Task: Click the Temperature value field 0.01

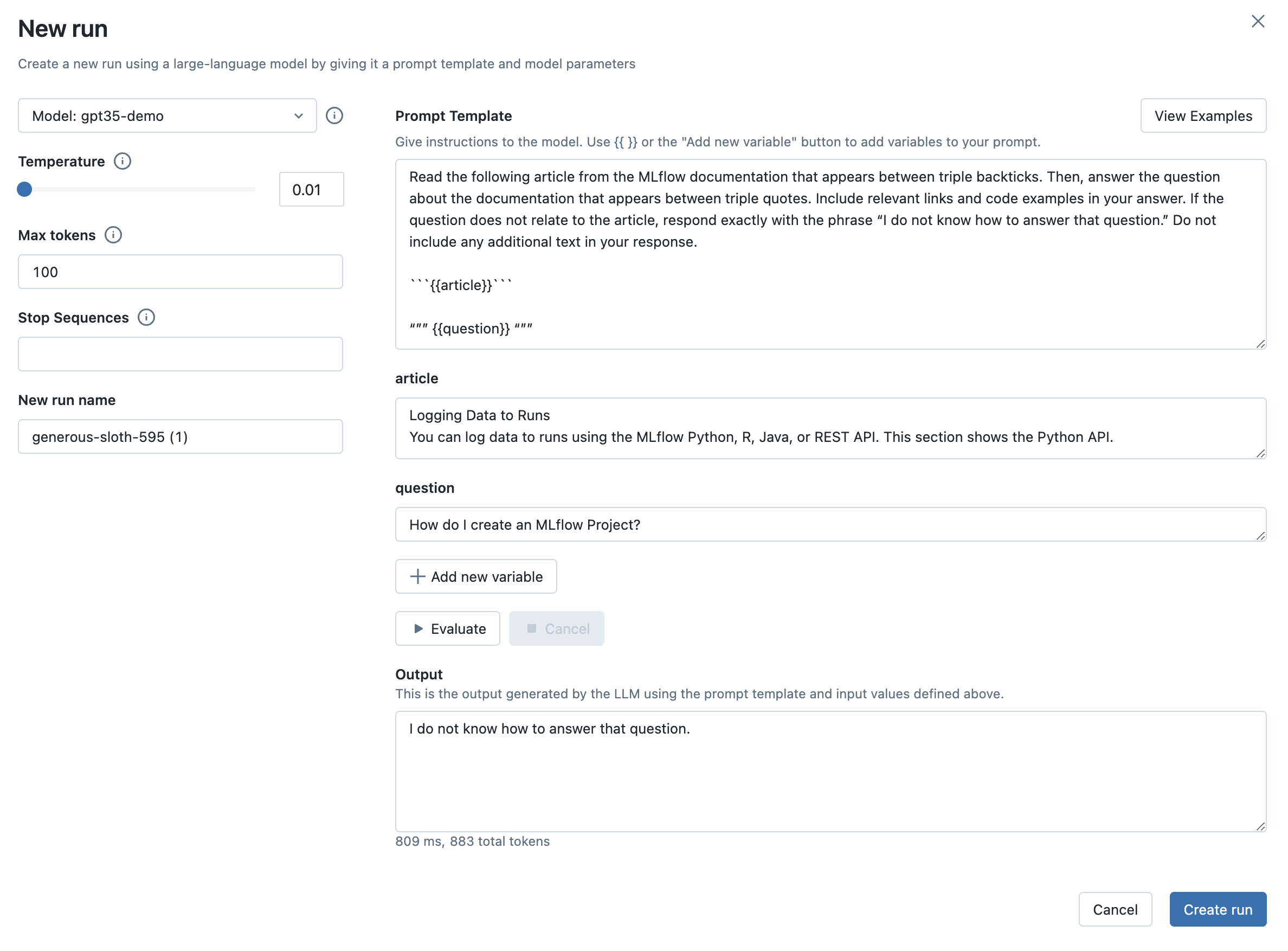Action: point(311,189)
